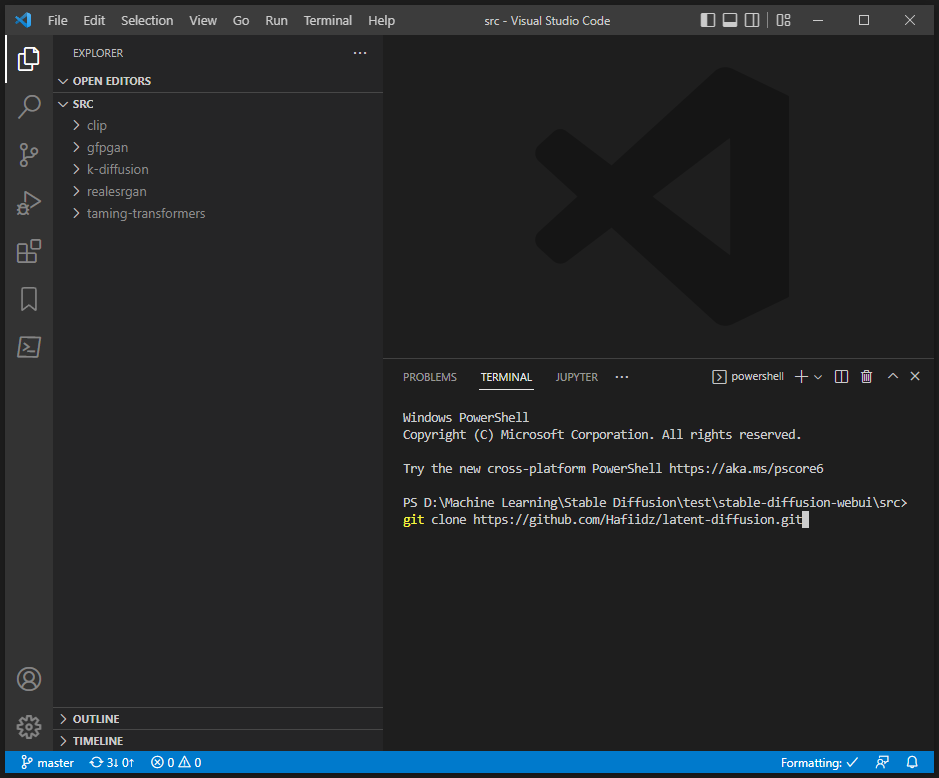Open the Customize Layout icon
The height and width of the screenshot is (778, 939).
point(783,20)
